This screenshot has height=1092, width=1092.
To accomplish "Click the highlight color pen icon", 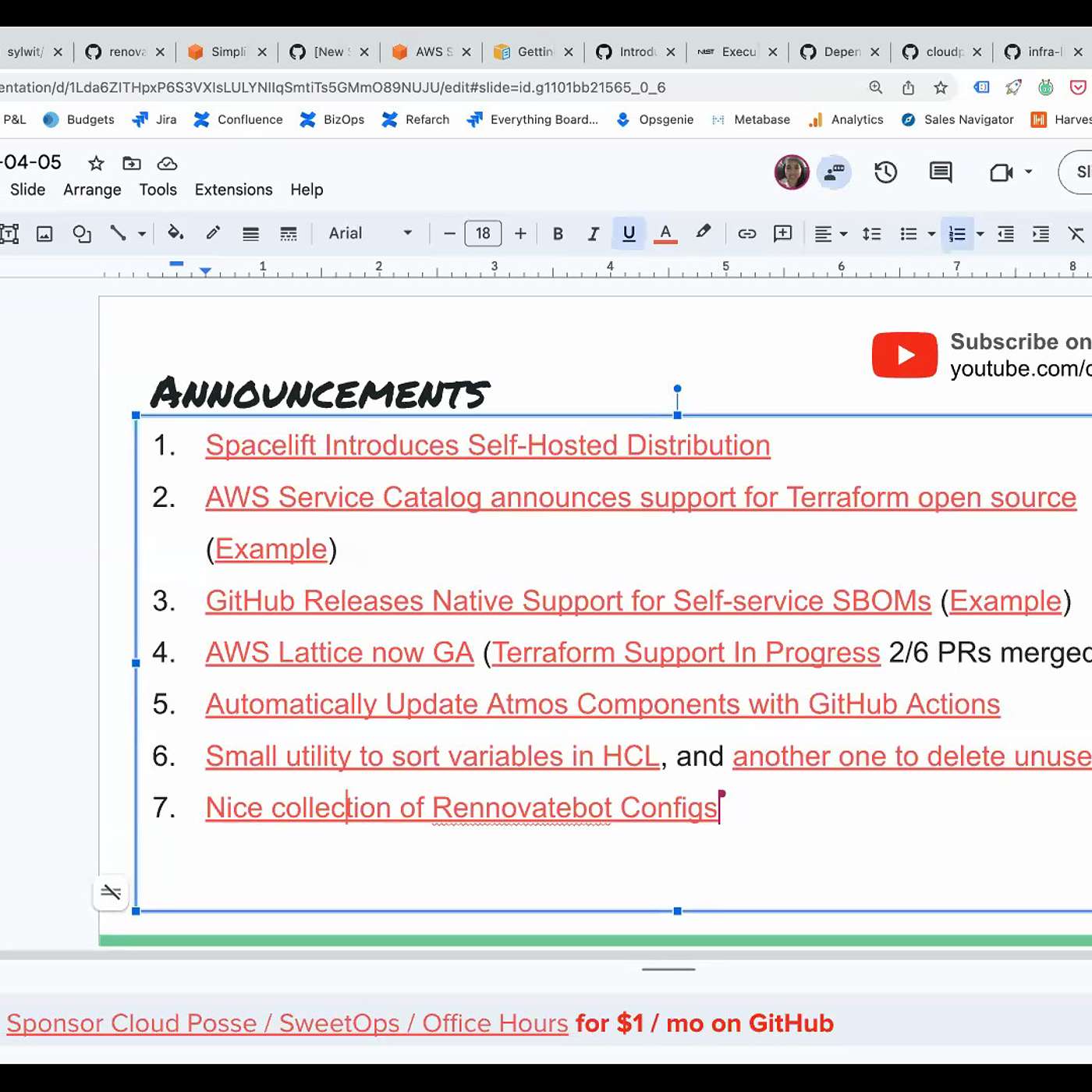I will coord(703,232).
